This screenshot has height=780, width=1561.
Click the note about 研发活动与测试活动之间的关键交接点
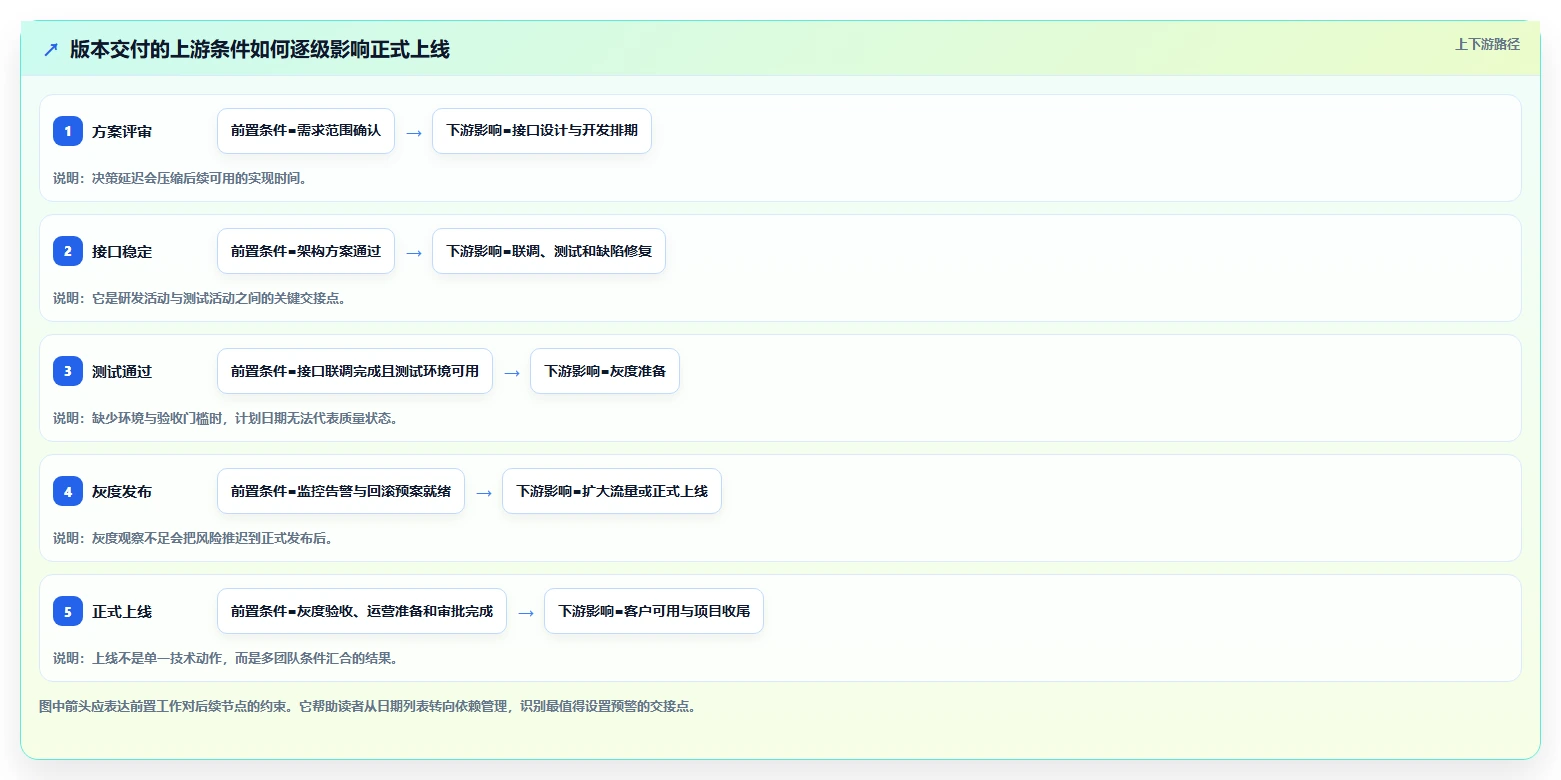tap(200, 298)
